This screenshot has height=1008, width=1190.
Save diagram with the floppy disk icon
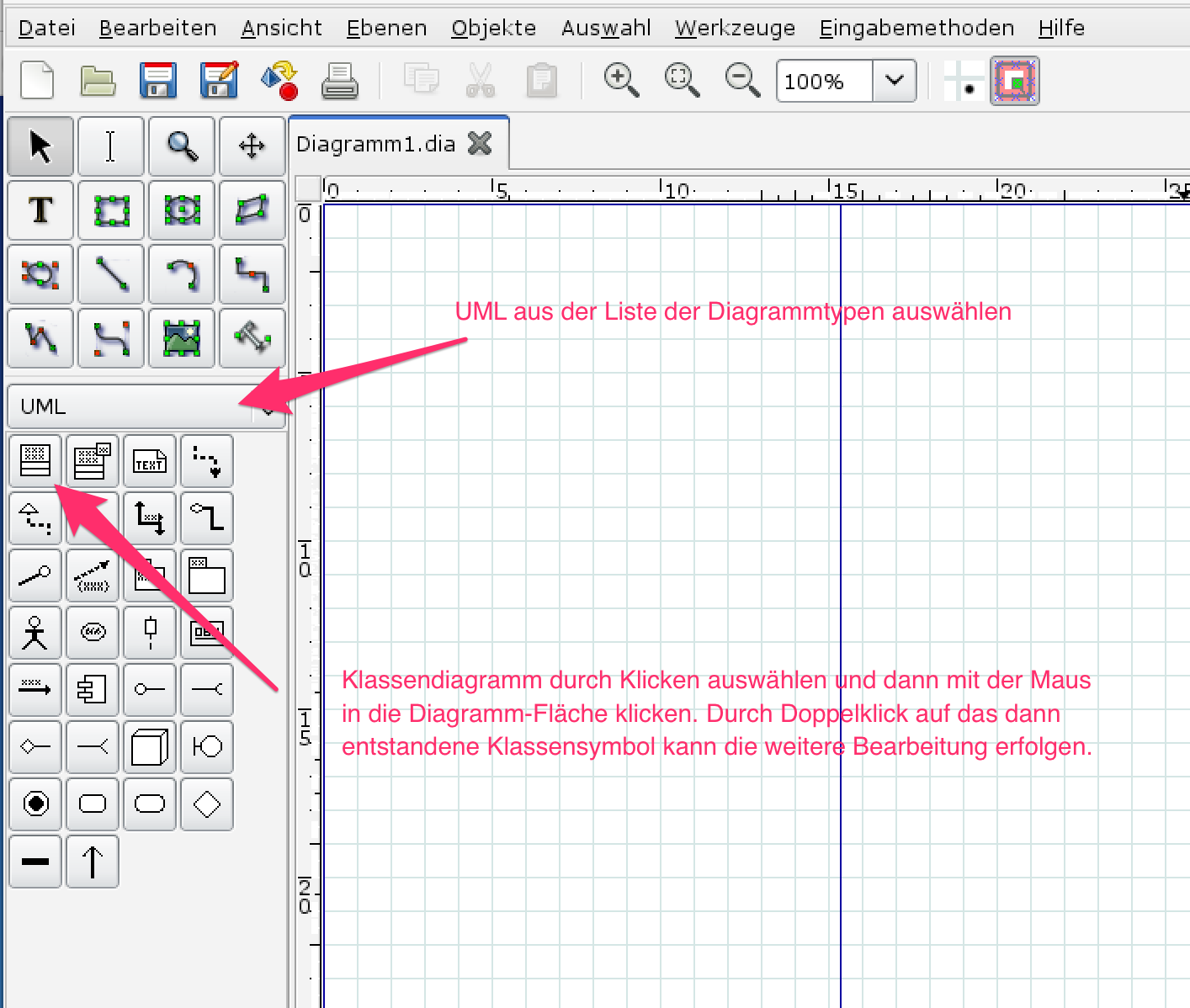pyautogui.click(x=158, y=81)
